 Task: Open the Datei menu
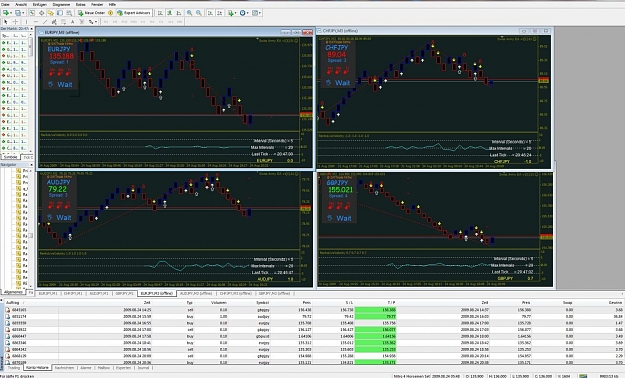coord(5,4)
